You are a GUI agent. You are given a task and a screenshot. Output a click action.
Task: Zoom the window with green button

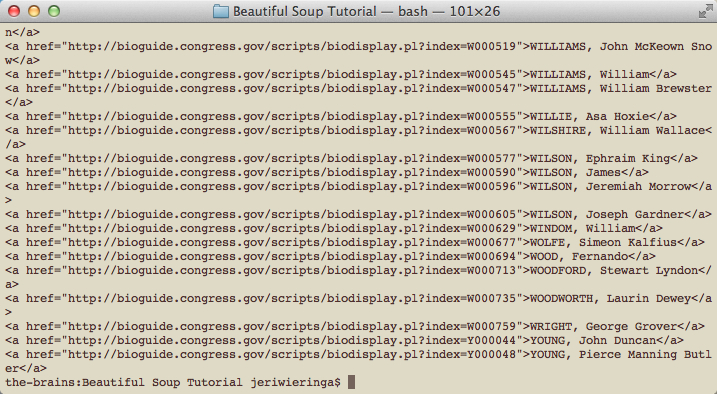[x=54, y=11]
